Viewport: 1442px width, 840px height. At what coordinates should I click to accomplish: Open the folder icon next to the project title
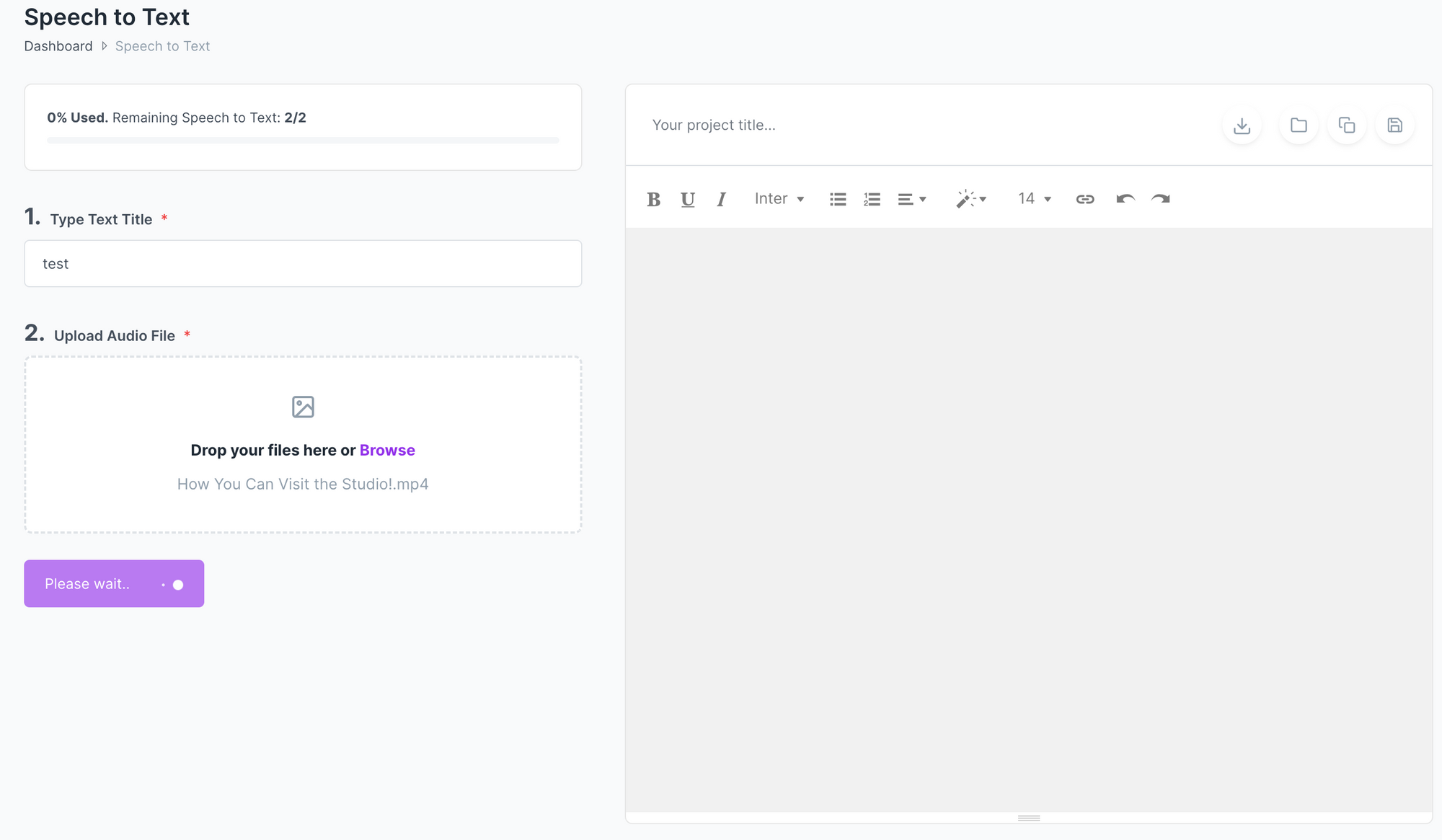(1299, 125)
